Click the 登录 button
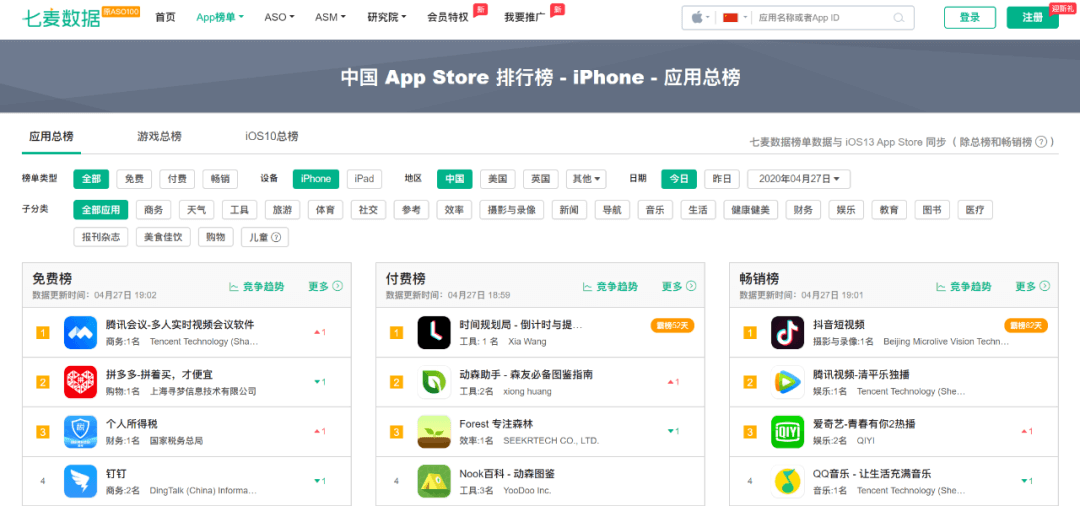Screen dimensions: 1080x506 click(x=970, y=18)
